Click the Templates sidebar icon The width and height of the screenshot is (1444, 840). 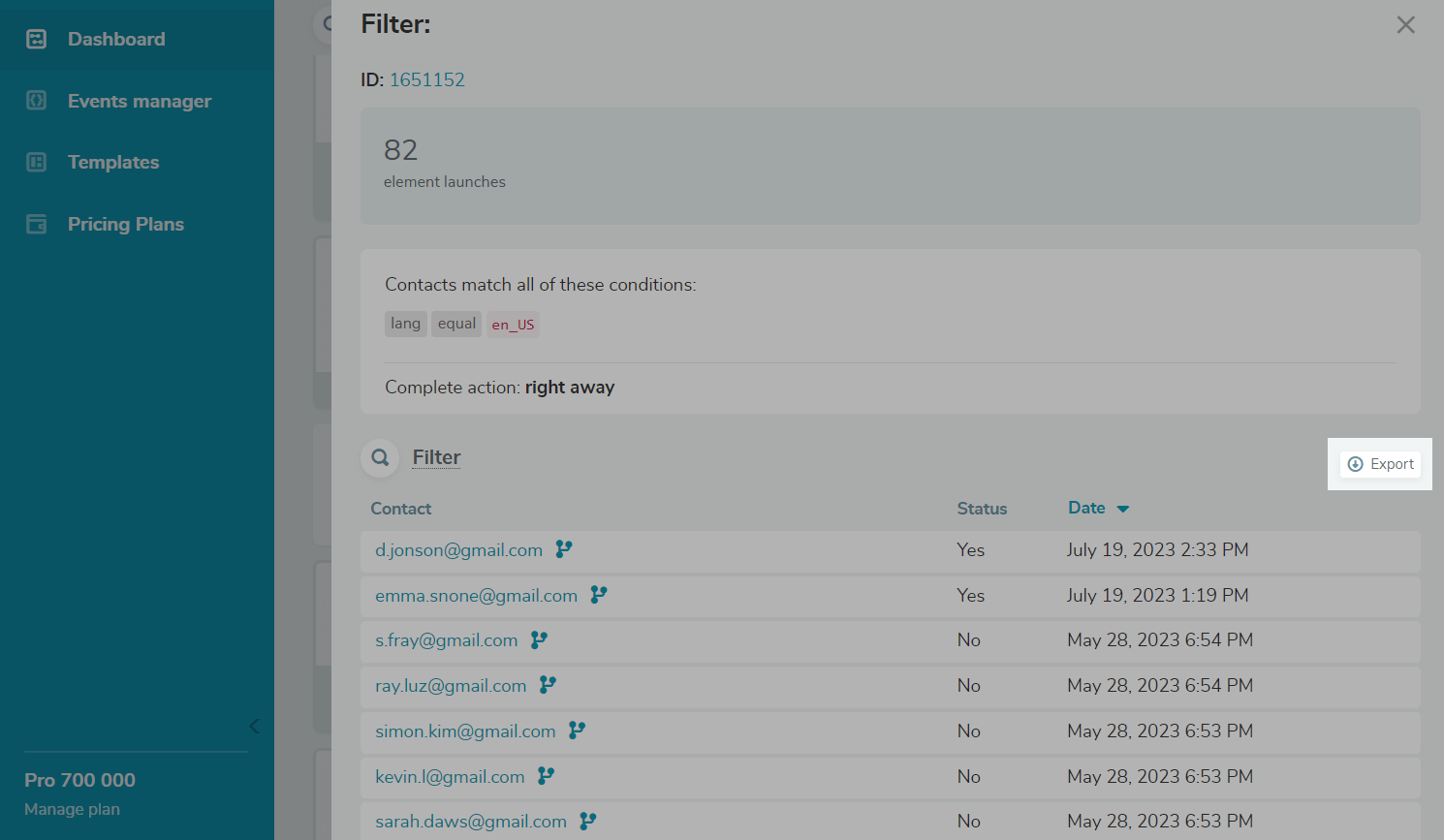coord(36,162)
